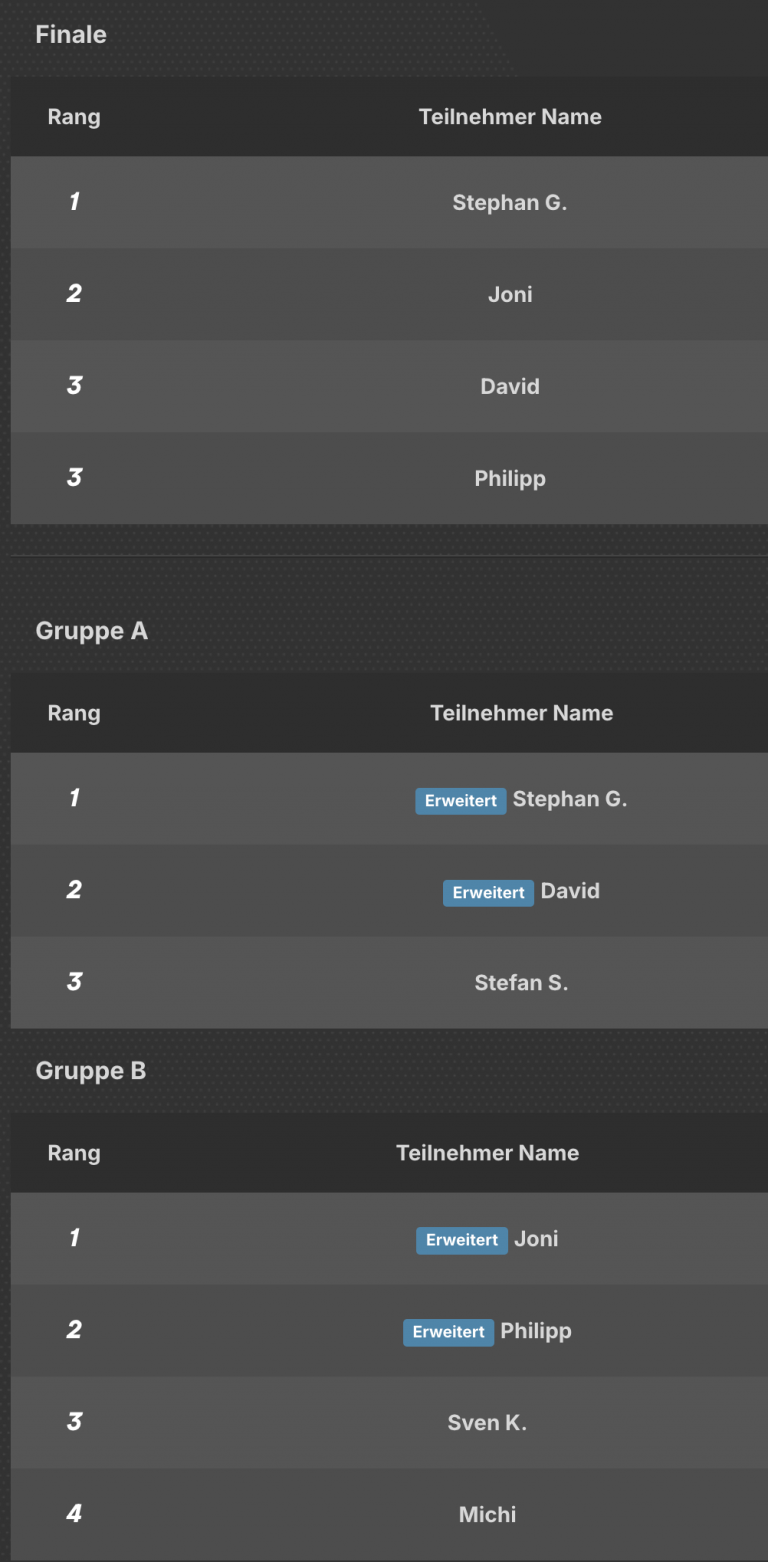Click the Gruppe B heading
The width and height of the screenshot is (768, 1562).
tap(91, 1071)
